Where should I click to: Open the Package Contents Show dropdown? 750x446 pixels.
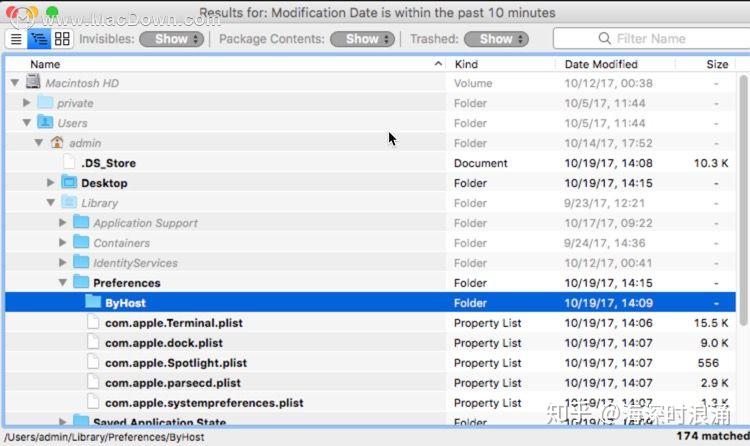pyautogui.click(x=362, y=39)
